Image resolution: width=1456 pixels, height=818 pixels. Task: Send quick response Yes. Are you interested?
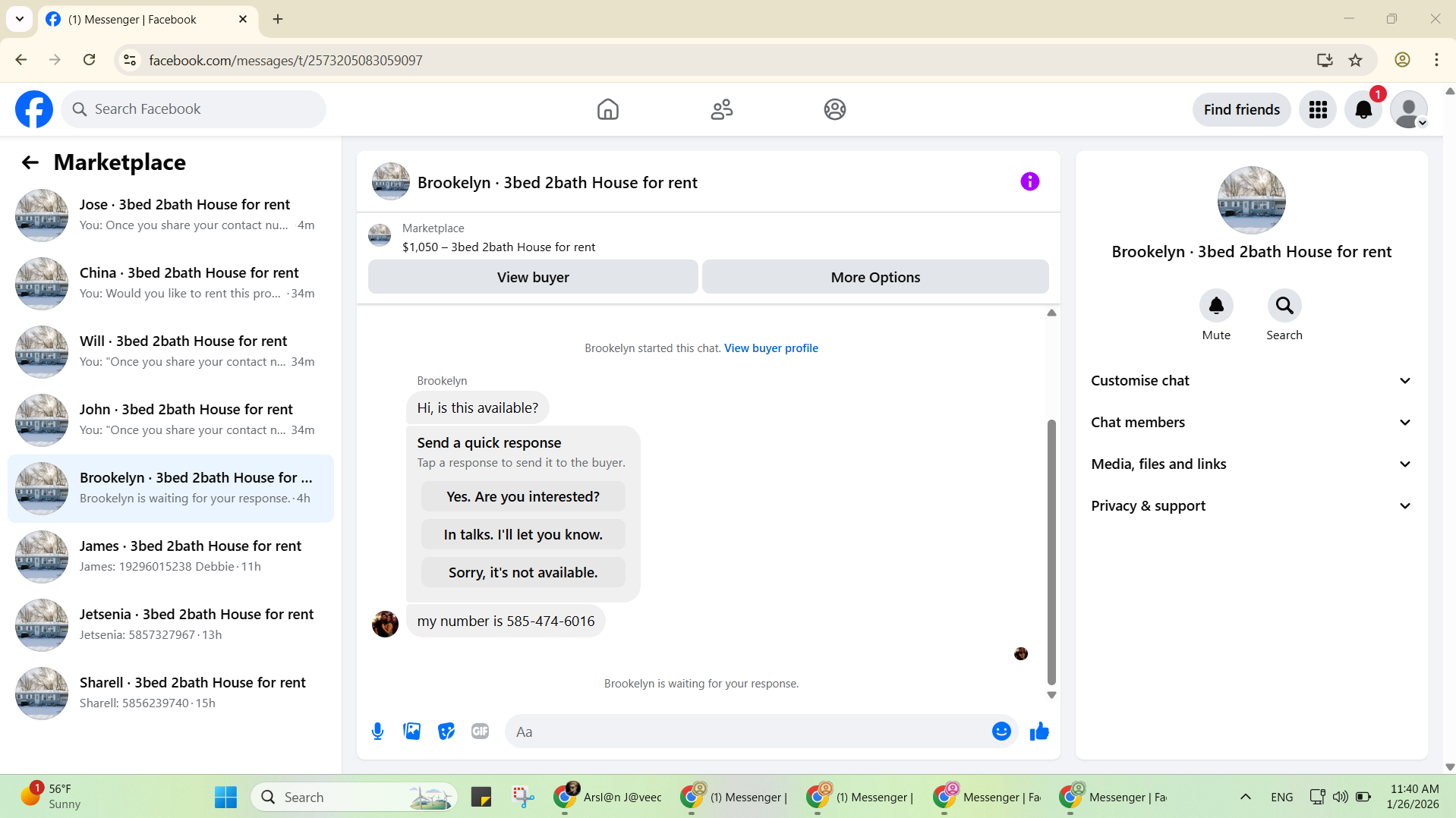tap(523, 496)
